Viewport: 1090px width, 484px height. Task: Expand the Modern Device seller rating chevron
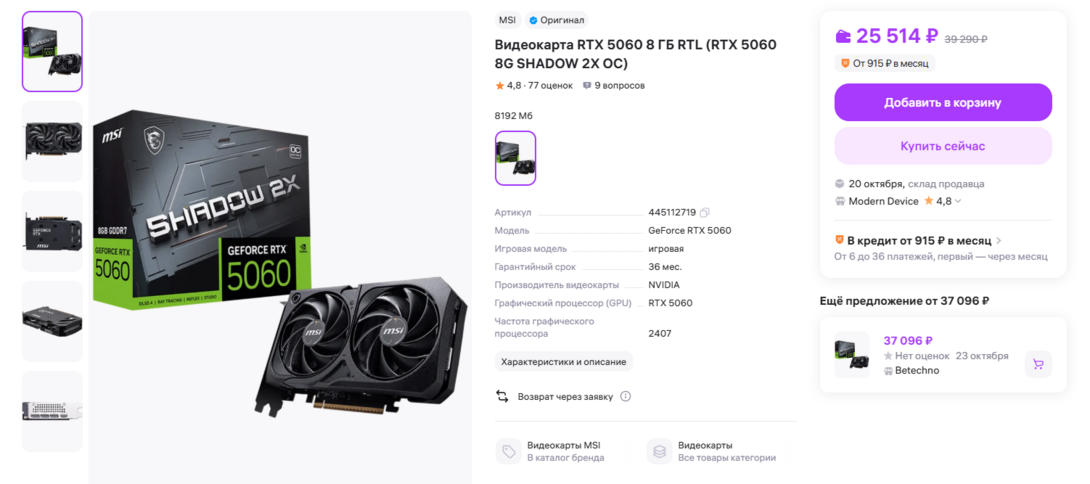coord(959,202)
